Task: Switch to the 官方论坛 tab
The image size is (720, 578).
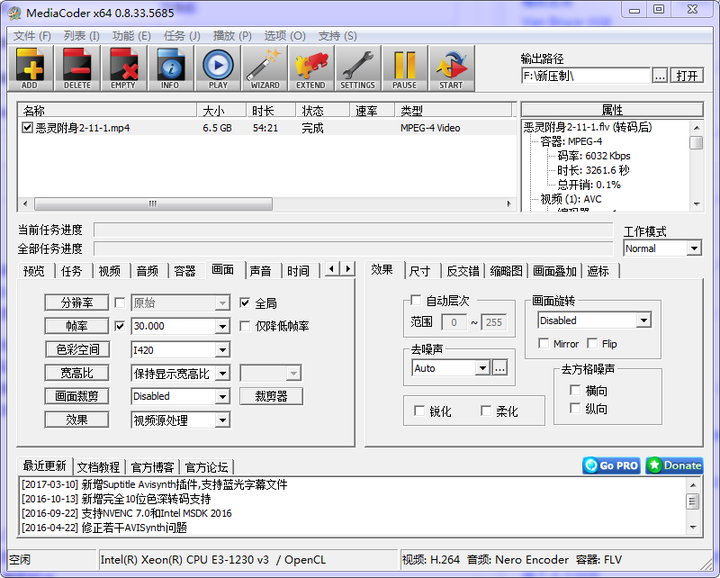Action: click(x=206, y=467)
